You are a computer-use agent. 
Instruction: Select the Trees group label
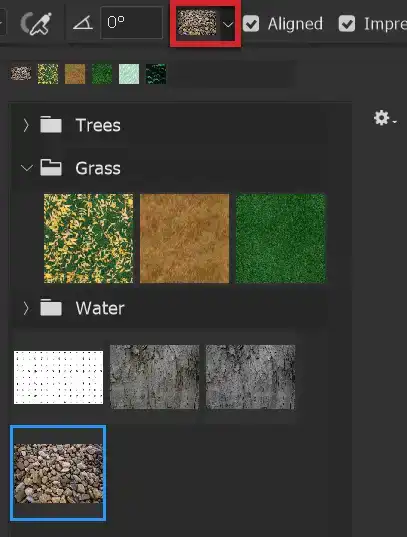[98, 125]
